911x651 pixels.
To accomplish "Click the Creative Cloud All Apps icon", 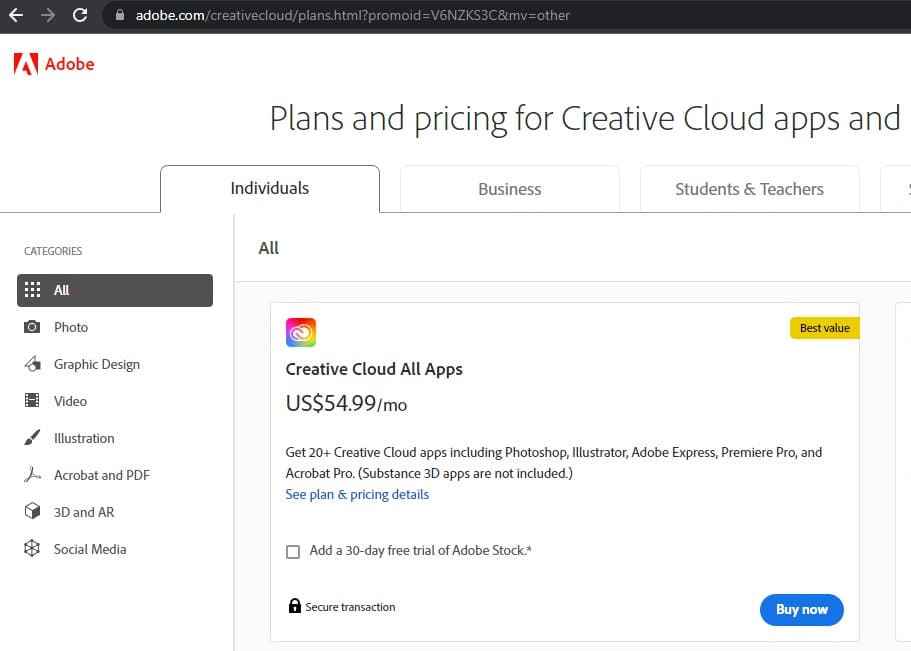I will [301, 332].
